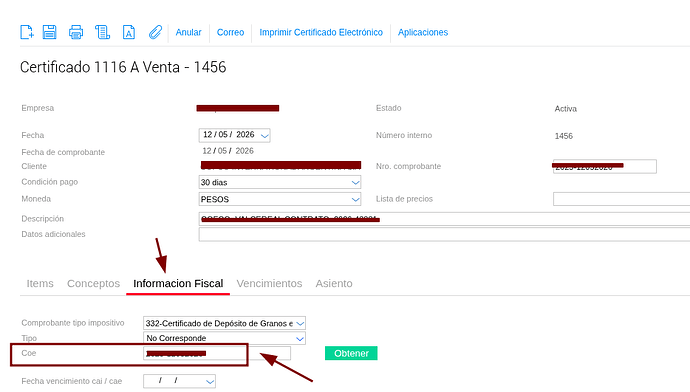This screenshot has width=690, height=392.
Task: Switch to the Items tab
Action: point(40,283)
